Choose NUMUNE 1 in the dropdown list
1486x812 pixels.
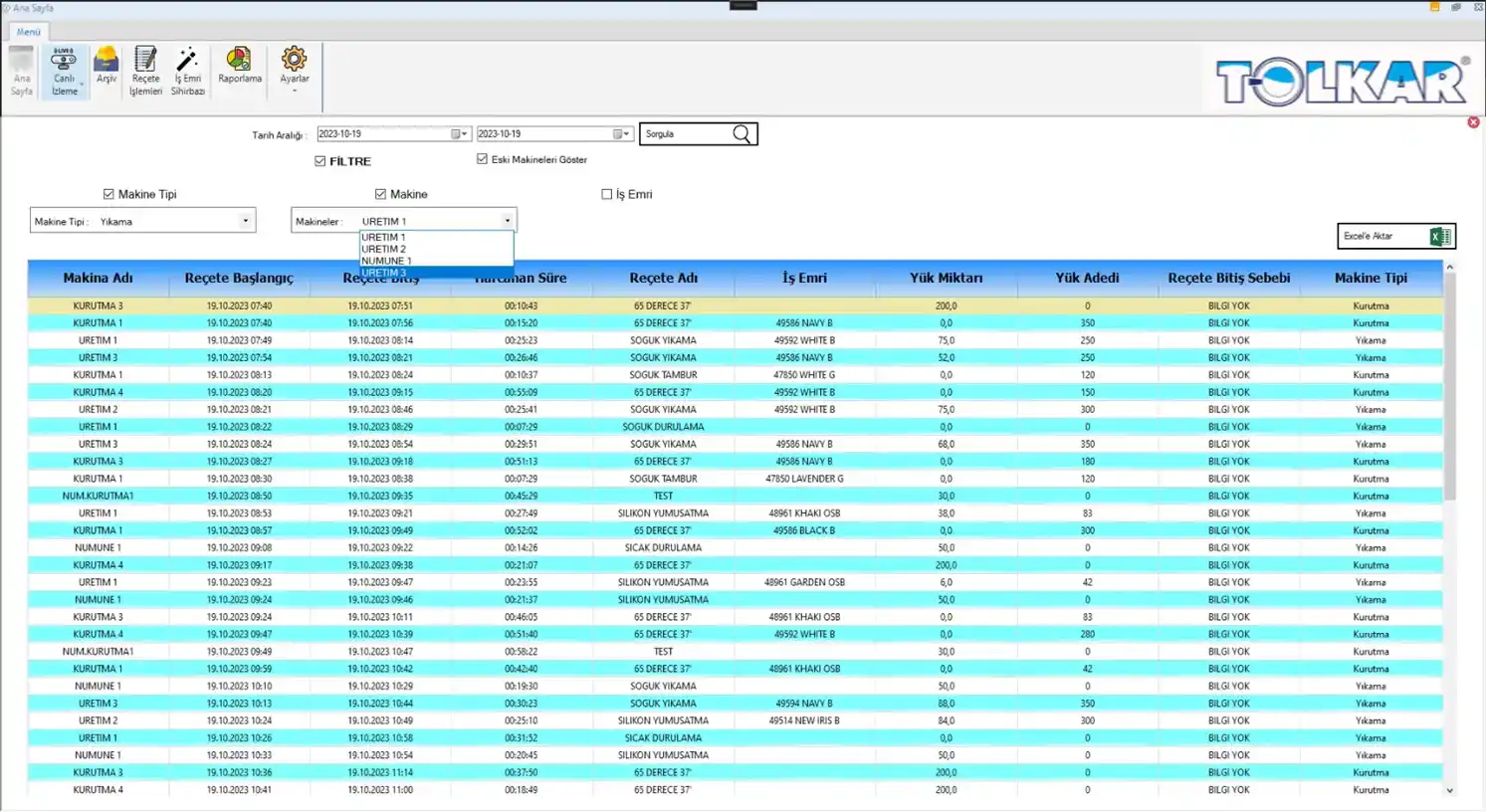(386, 261)
